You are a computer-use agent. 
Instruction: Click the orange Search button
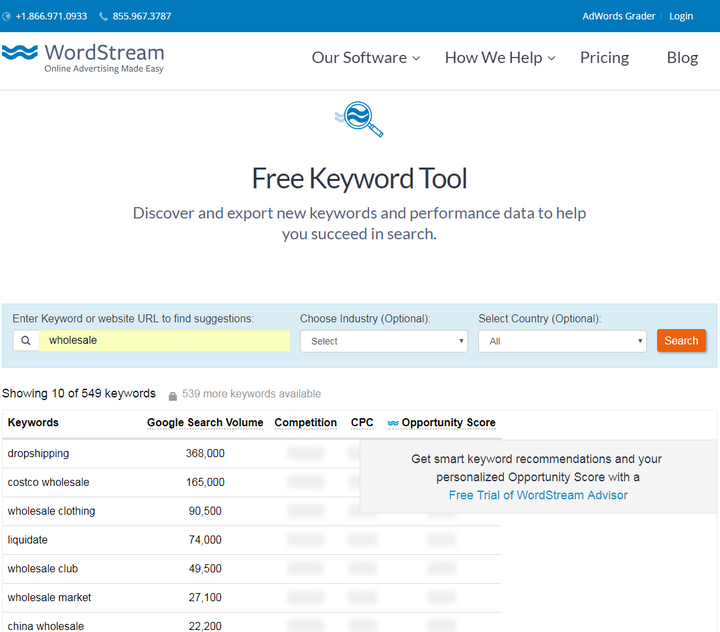(681, 340)
